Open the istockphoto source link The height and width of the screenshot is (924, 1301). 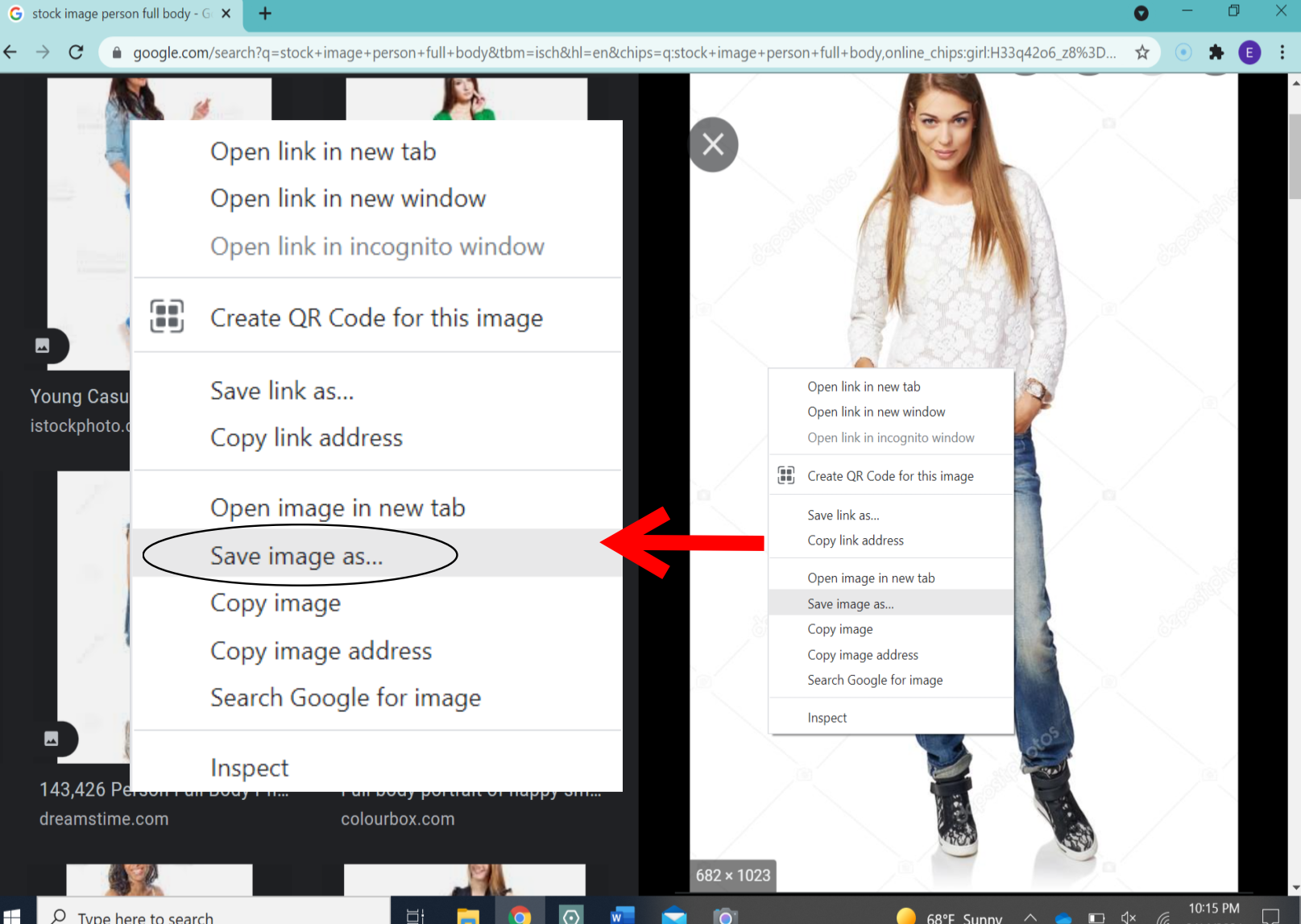pyautogui.click(x=79, y=426)
